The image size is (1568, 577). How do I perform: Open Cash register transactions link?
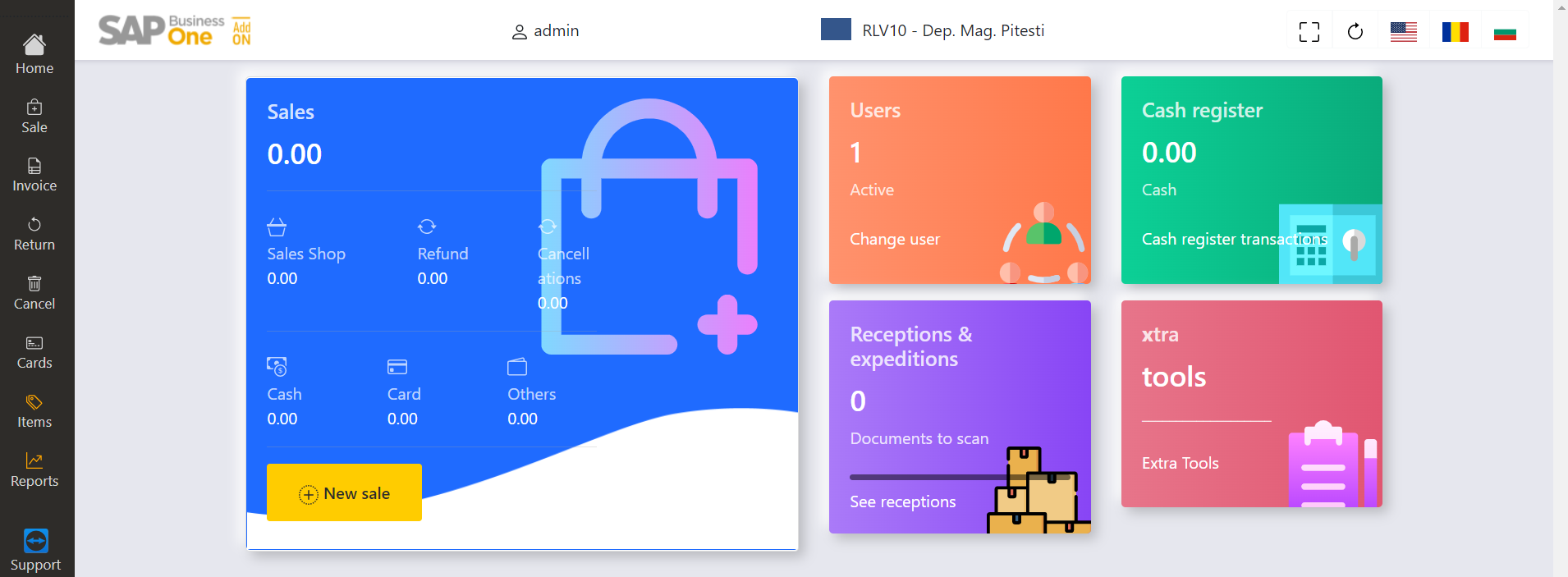1234,239
